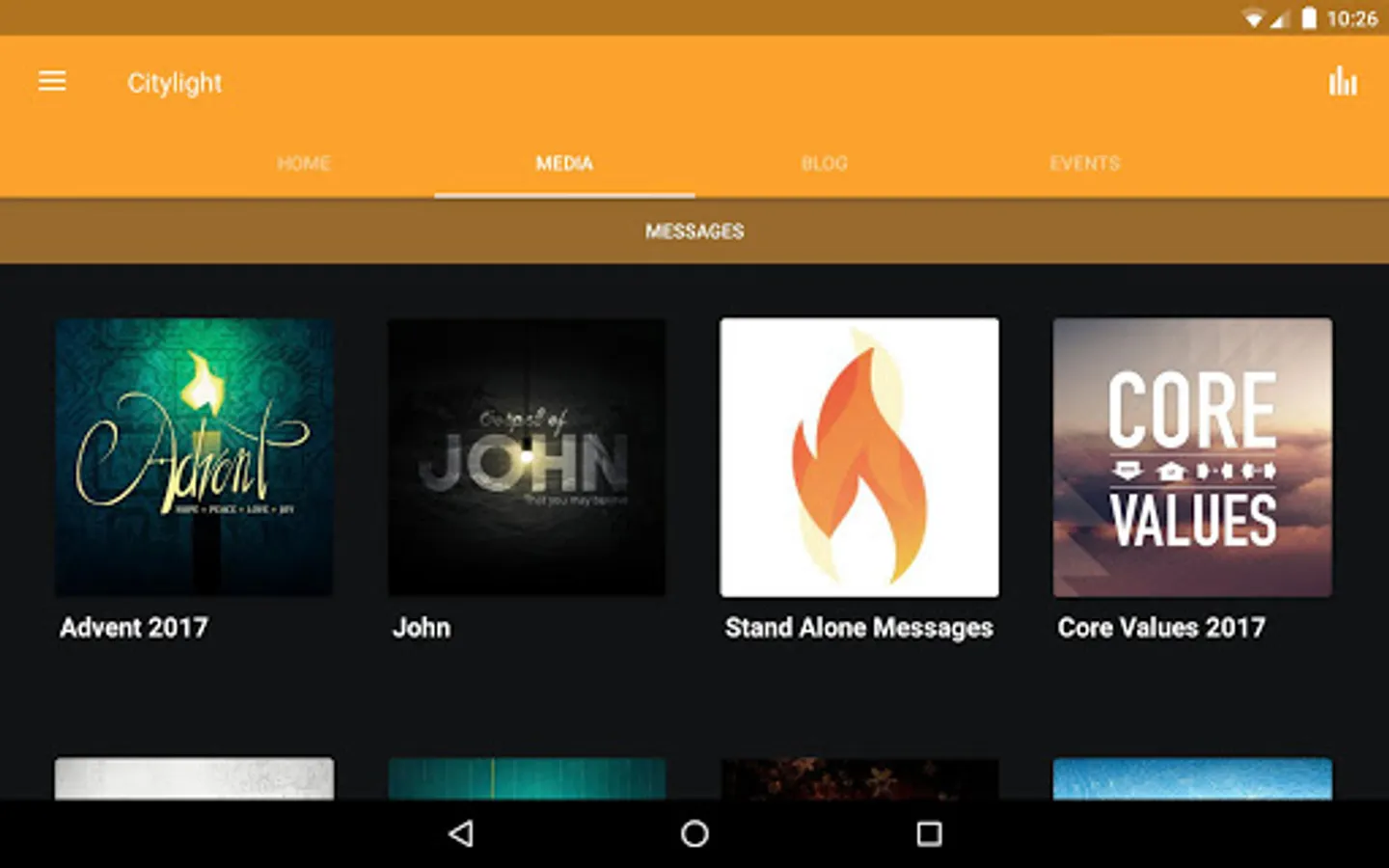Tap the Android home circle button
Screen dimensions: 1389x868
click(x=694, y=833)
